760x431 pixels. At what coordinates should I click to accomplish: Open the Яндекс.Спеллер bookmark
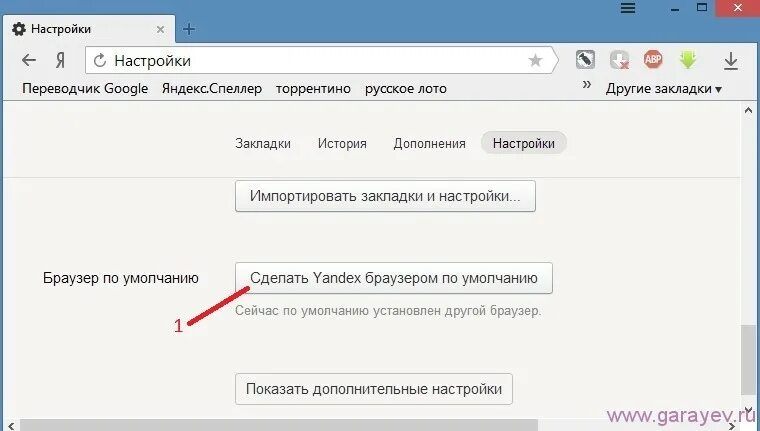[212, 89]
